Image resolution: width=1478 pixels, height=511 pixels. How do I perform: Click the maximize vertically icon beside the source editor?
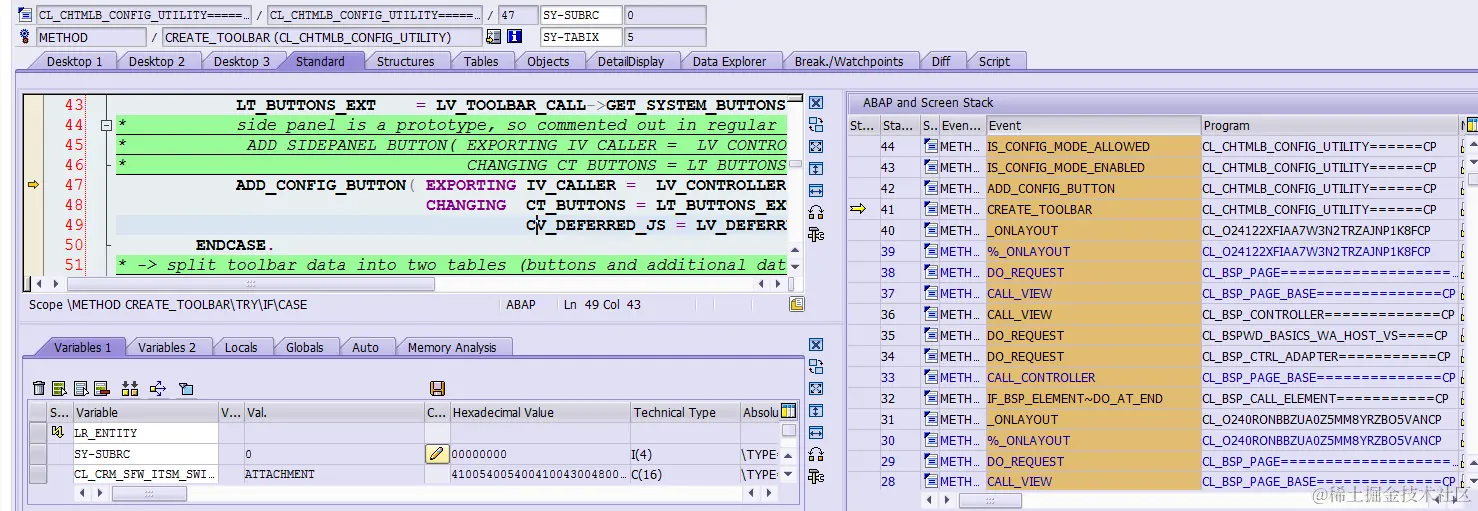pyautogui.click(x=816, y=169)
